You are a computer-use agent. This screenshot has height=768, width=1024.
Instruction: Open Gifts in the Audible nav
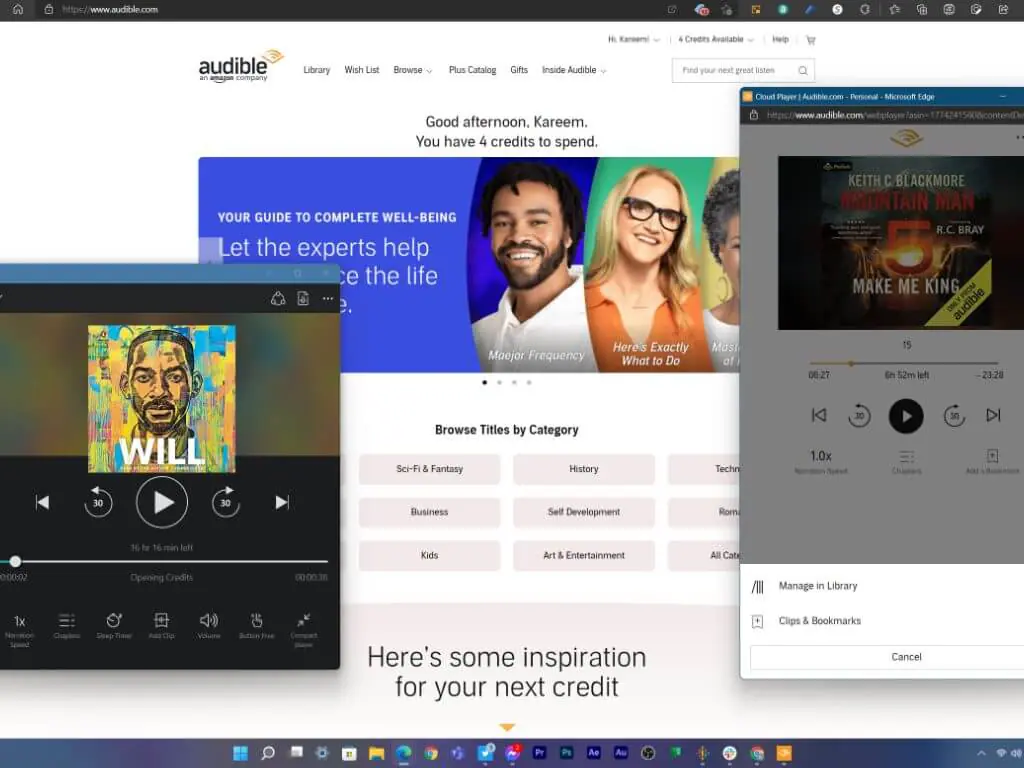(x=519, y=70)
